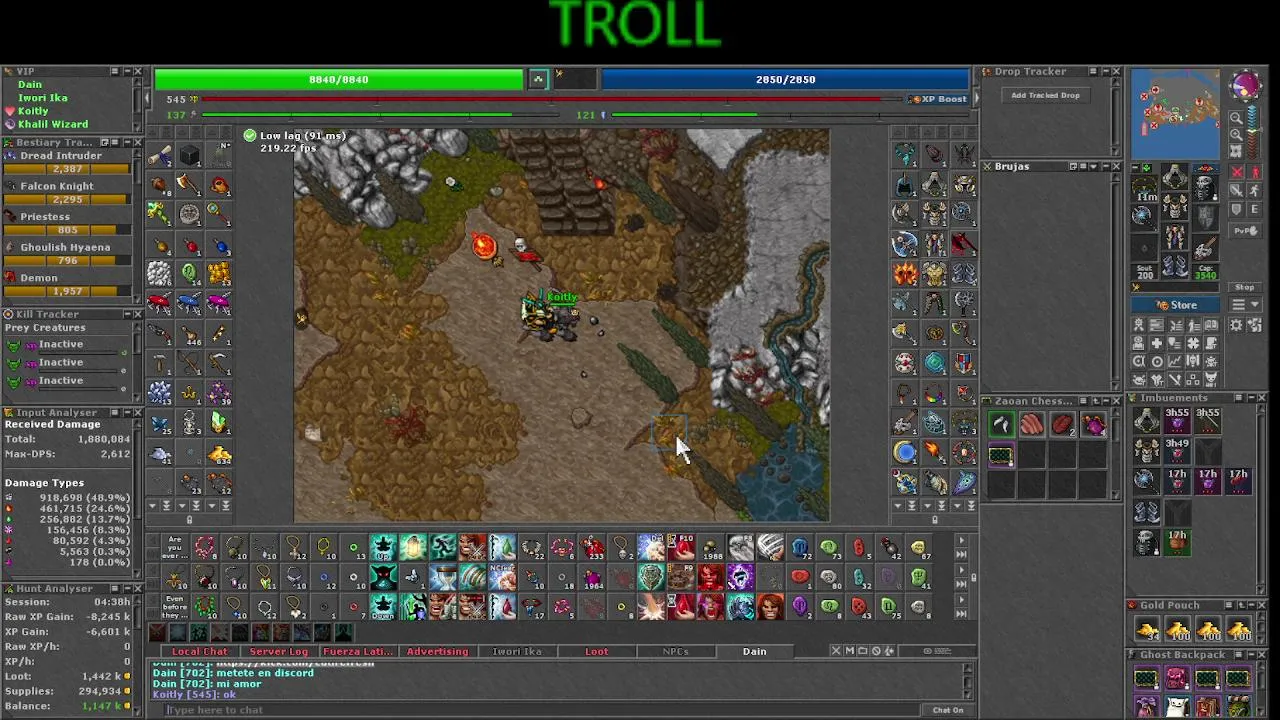Center the minimap on character
1280x720 pixels.
(1236, 151)
